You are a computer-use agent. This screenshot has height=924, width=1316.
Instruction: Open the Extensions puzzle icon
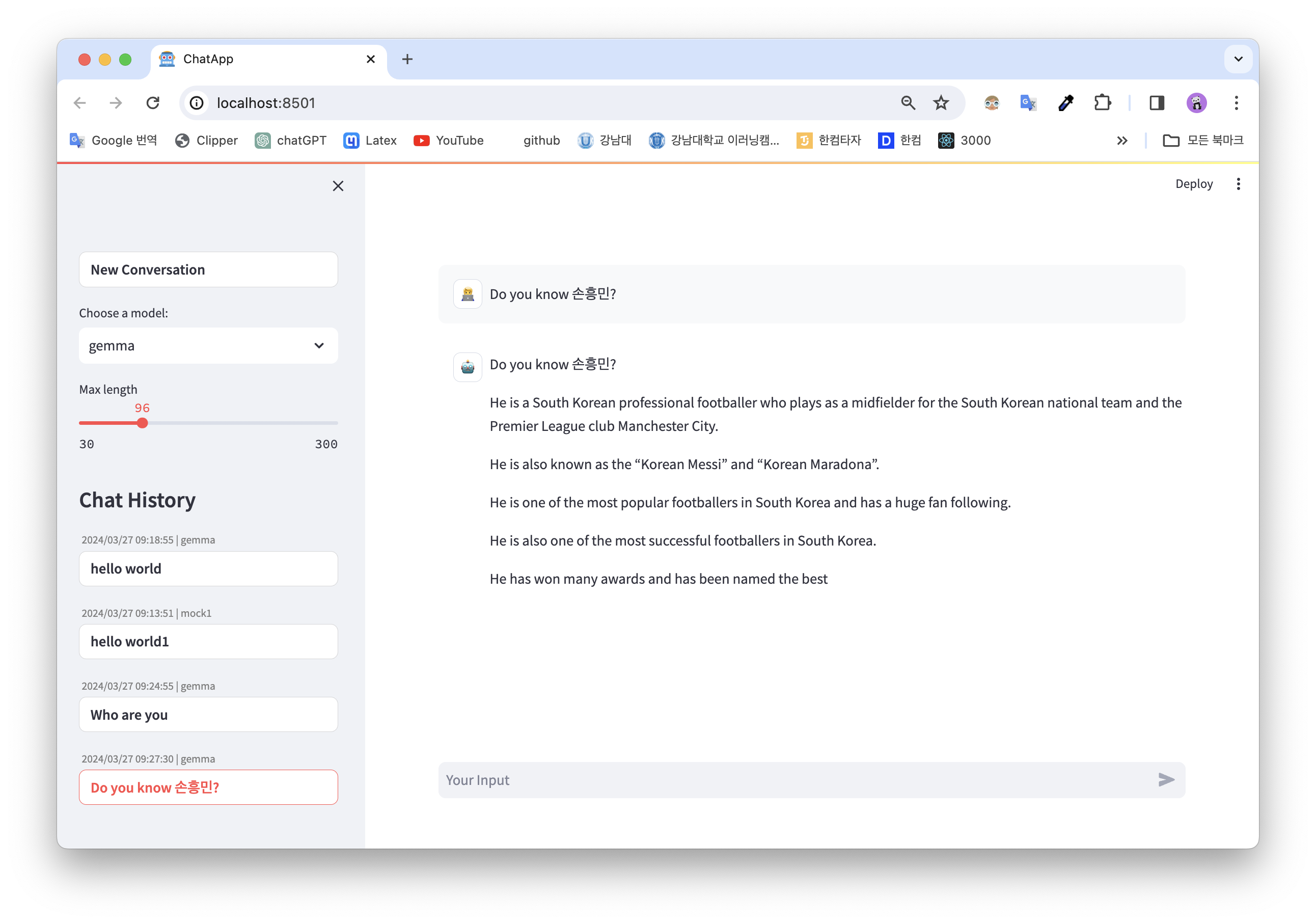1102,103
